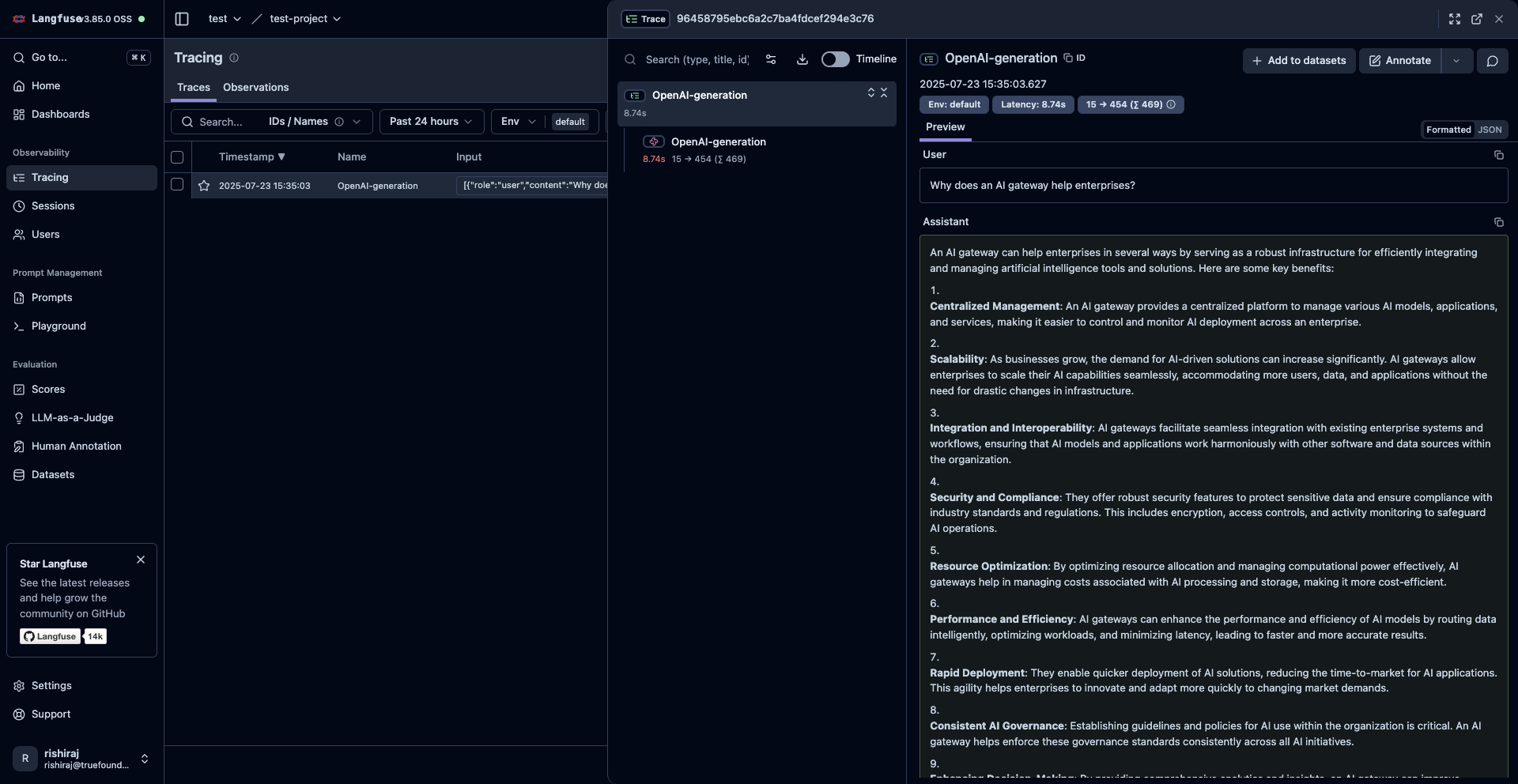The height and width of the screenshot is (784, 1518).
Task: Open Scores in Evaluation section
Action: coord(81,389)
